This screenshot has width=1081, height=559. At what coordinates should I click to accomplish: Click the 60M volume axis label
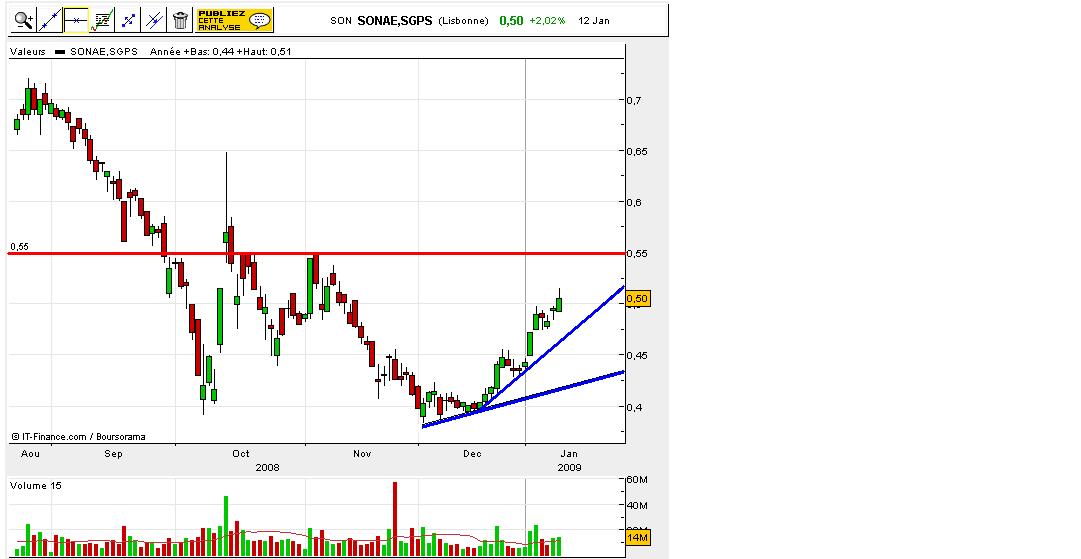[x=637, y=479]
